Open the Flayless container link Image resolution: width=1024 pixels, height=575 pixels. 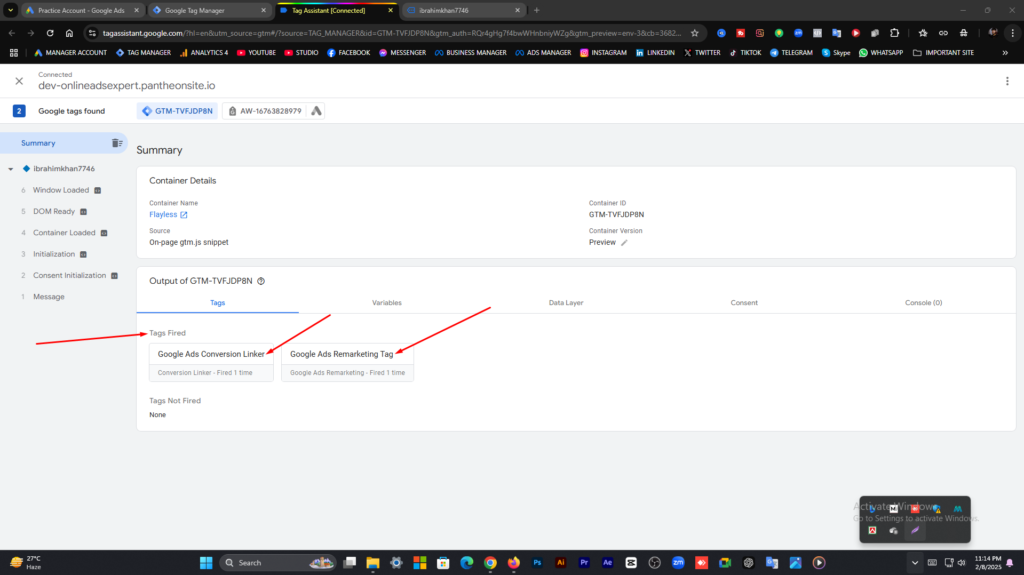click(168, 214)
